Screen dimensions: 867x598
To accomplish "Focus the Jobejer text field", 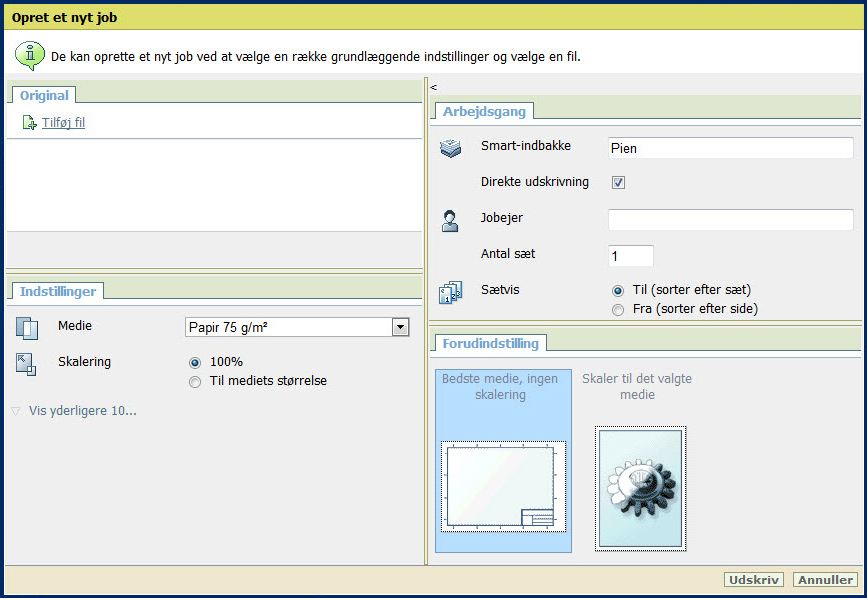I will (730, 219).
